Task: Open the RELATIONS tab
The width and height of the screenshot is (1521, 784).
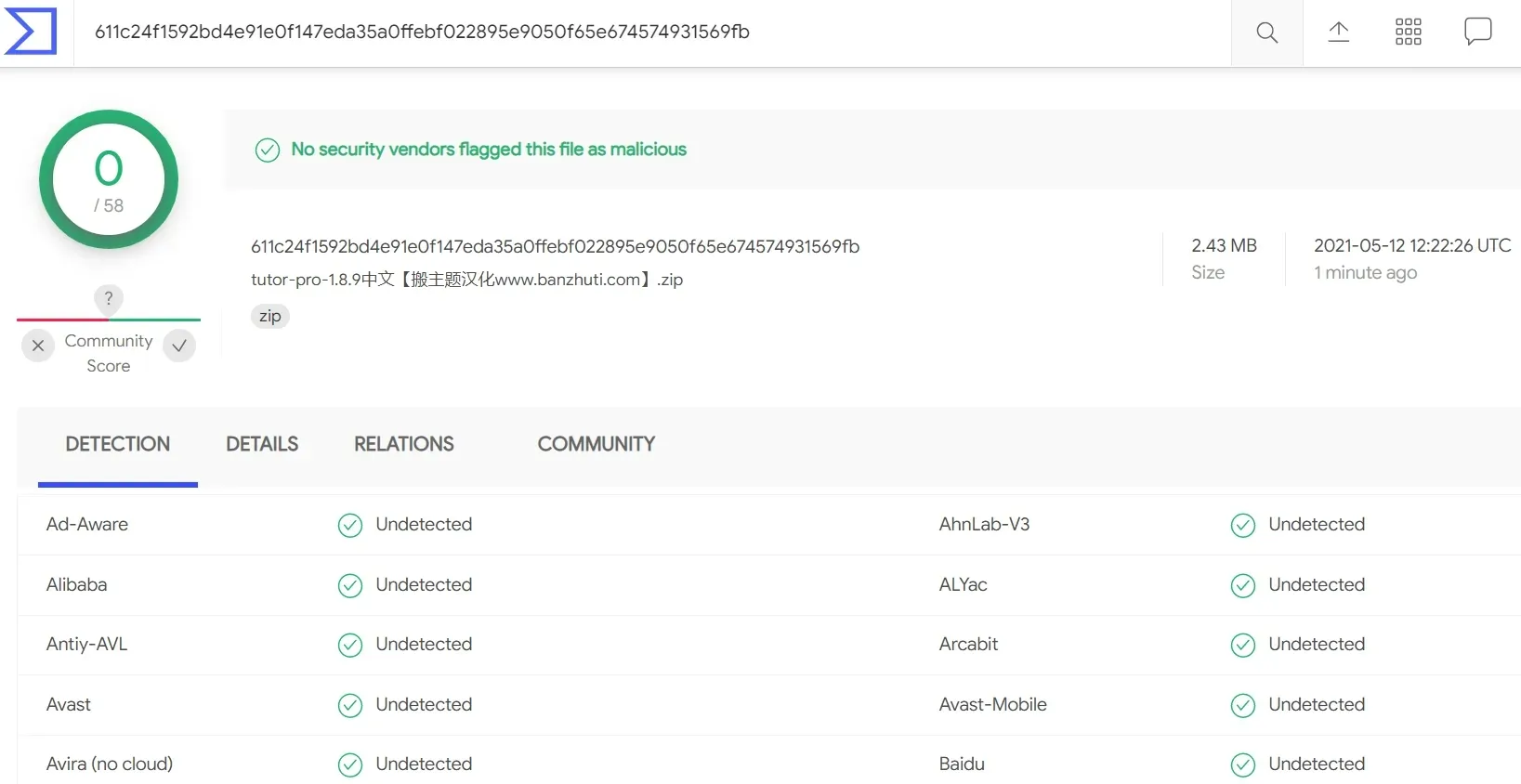Action: [x=404, y=445]
